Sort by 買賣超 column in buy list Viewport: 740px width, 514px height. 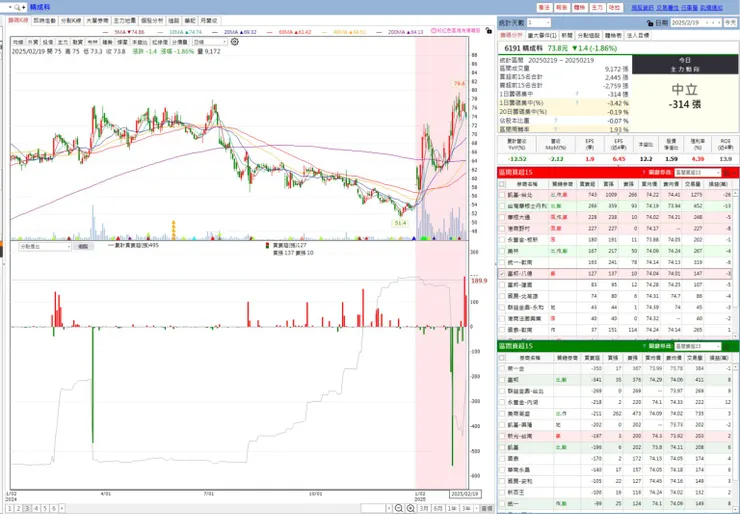click(587, 184)
